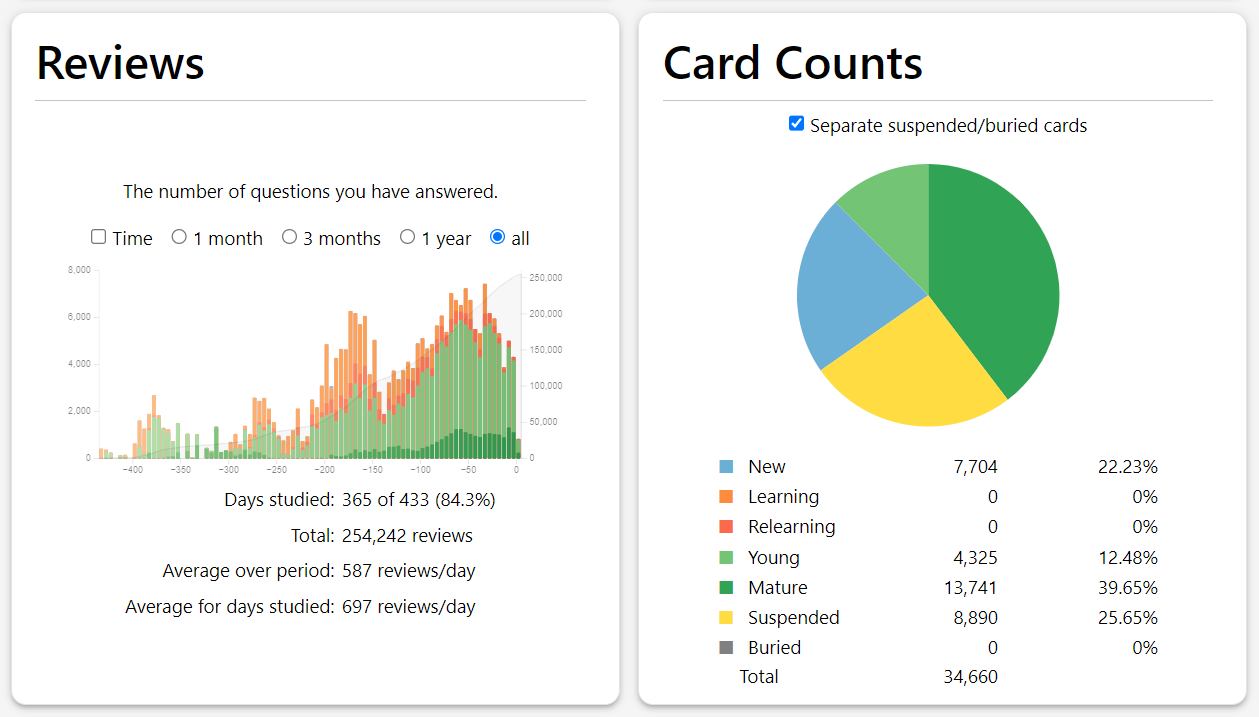This screenshot has width=1259, height=717.
Task: Click the Young percentage '12.48%'
Action: coord(1128,557)
